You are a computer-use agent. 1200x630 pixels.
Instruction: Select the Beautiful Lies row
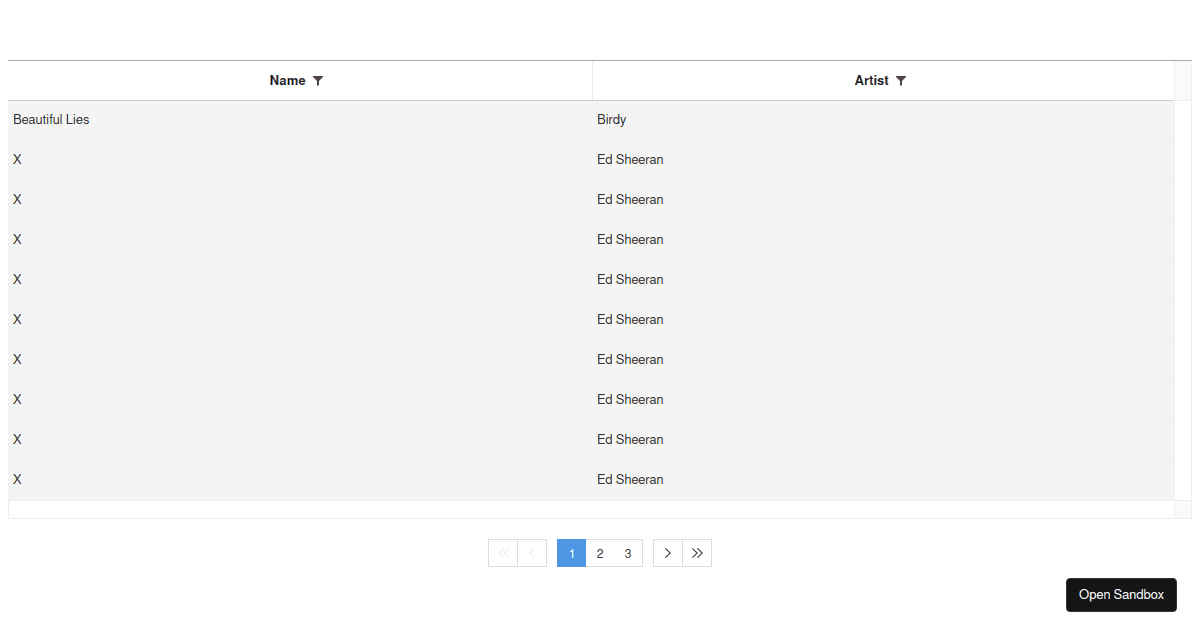tap(300, 119)
